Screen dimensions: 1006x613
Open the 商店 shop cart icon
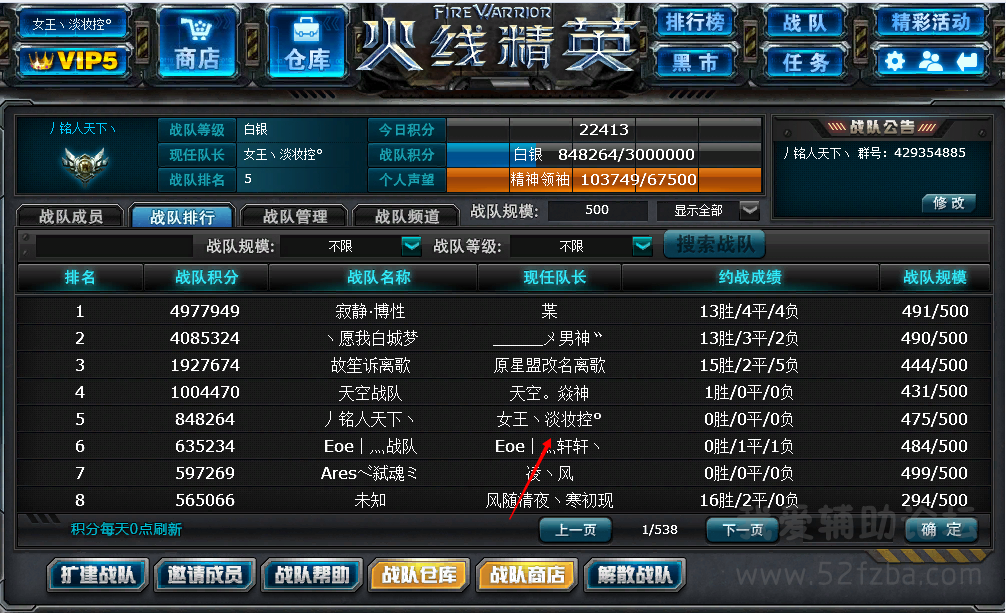196,29
